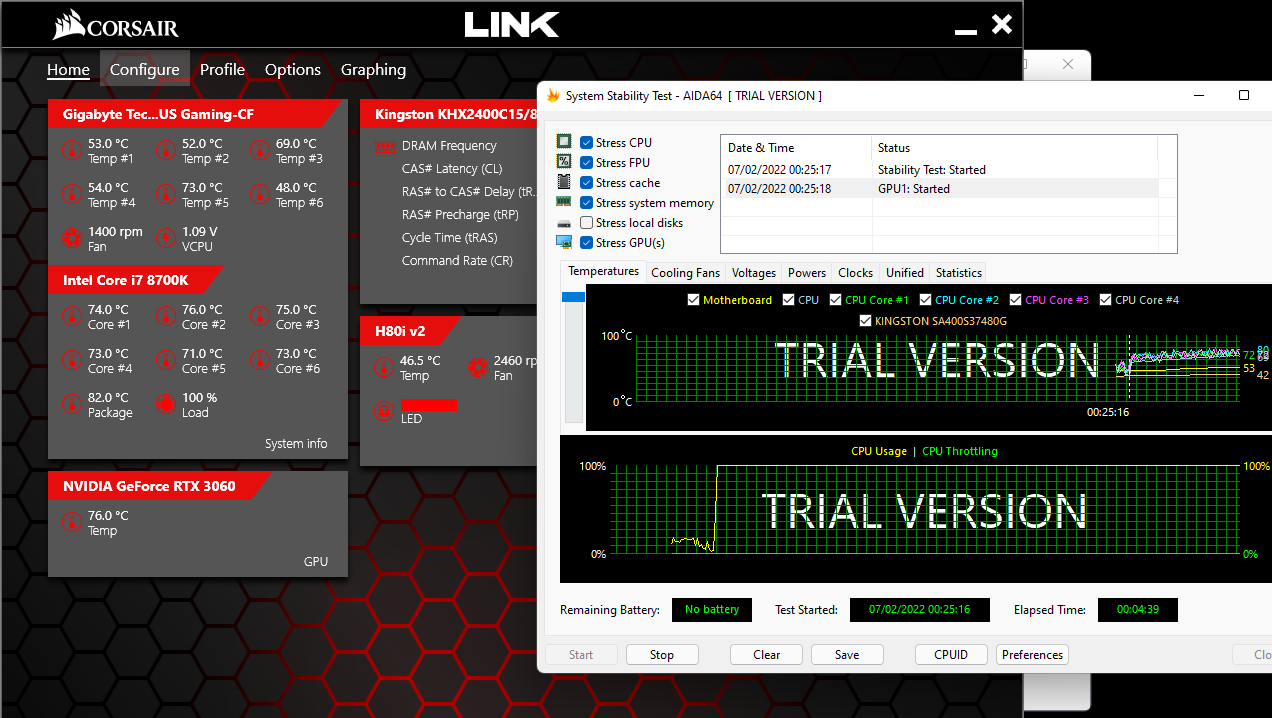Toggle the Stress GPU(s) checkbox

[x=586, y=242]
